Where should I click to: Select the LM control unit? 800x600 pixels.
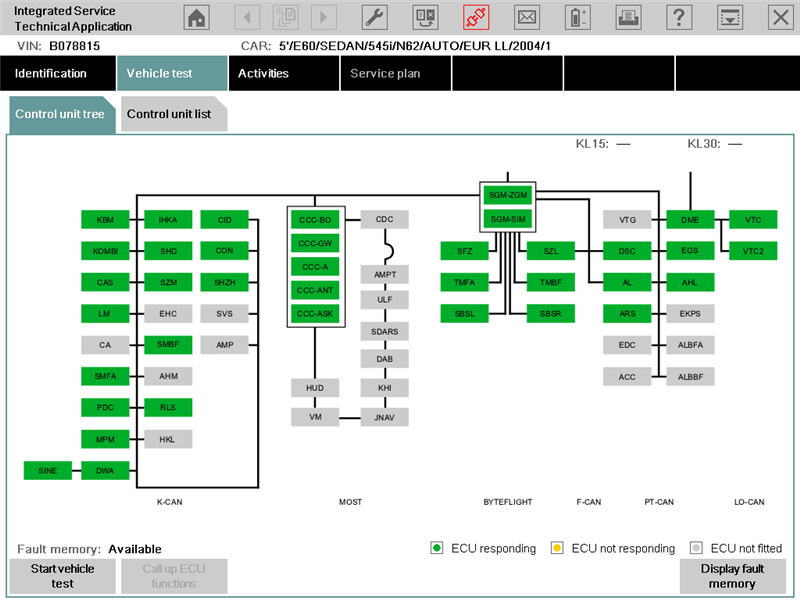(x=105, y=314)
